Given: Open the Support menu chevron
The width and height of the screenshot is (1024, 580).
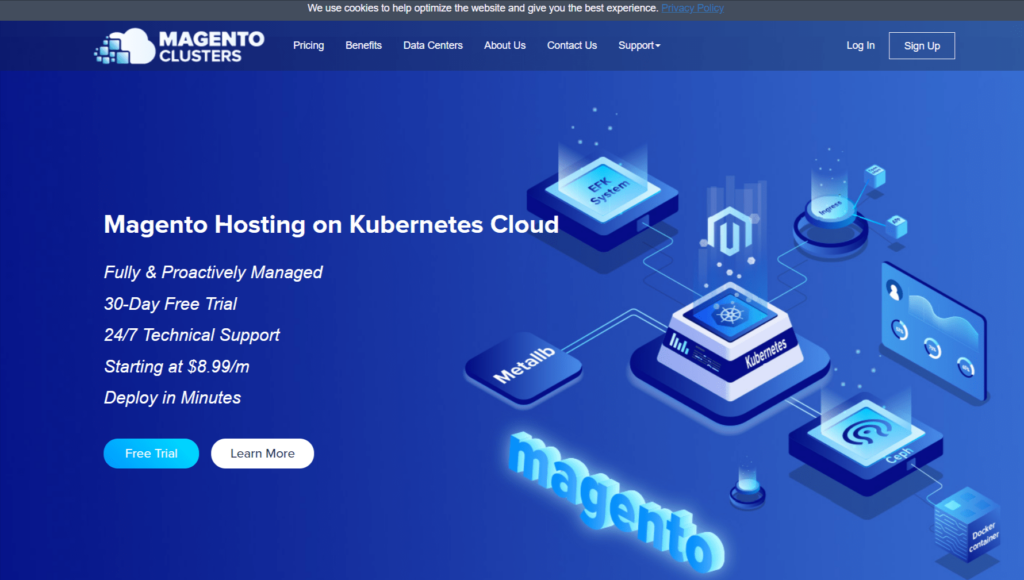Looking at the screenshot, I should tap(657, 45).
